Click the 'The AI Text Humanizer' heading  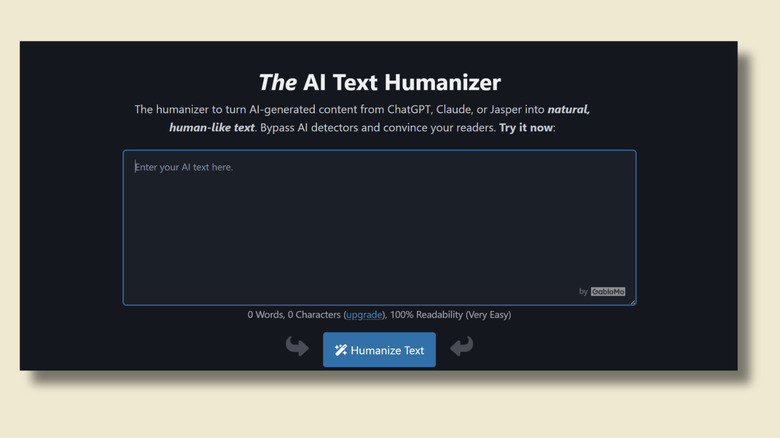(x=379, y=82)
